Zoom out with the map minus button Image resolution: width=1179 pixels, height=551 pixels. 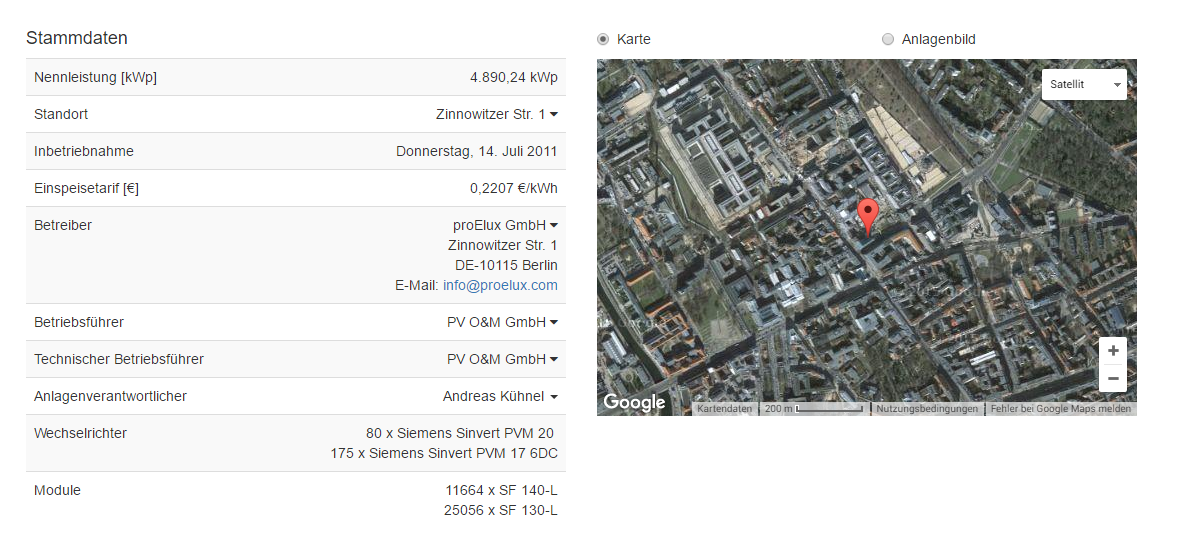point(1113,378)
